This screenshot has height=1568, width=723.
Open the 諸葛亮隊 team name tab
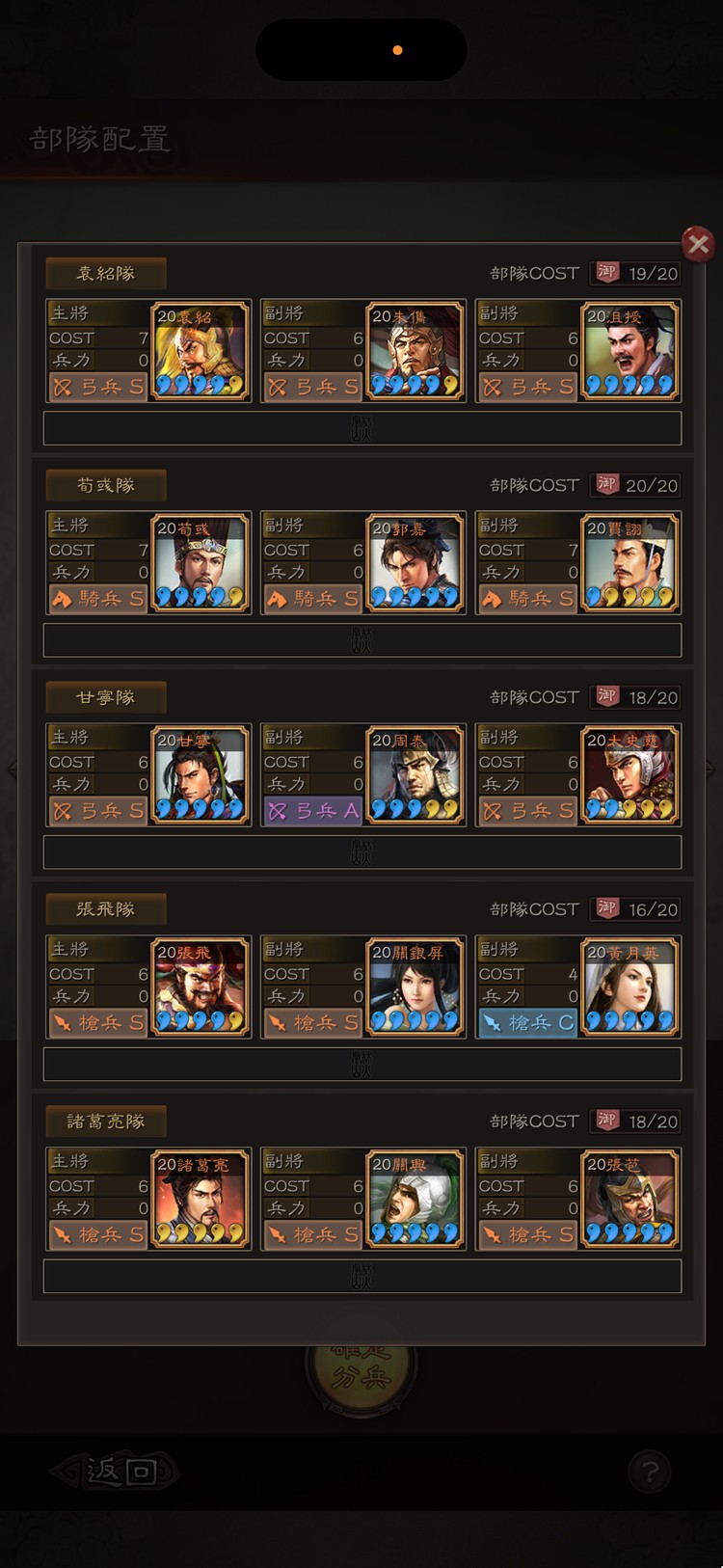pyautogui.click(x=106, y=1122)
